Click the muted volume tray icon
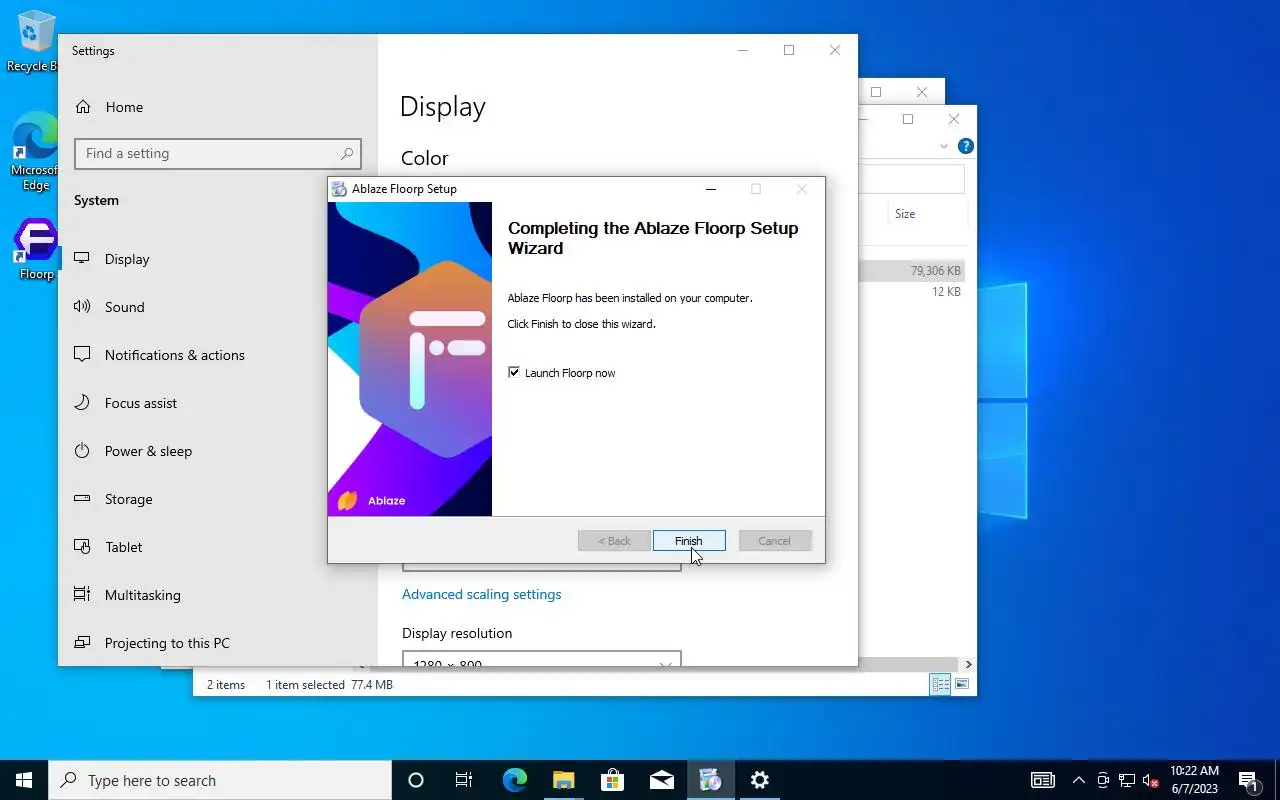The width and height of the screenshot is (1280, 800). tap(1151, 780)
